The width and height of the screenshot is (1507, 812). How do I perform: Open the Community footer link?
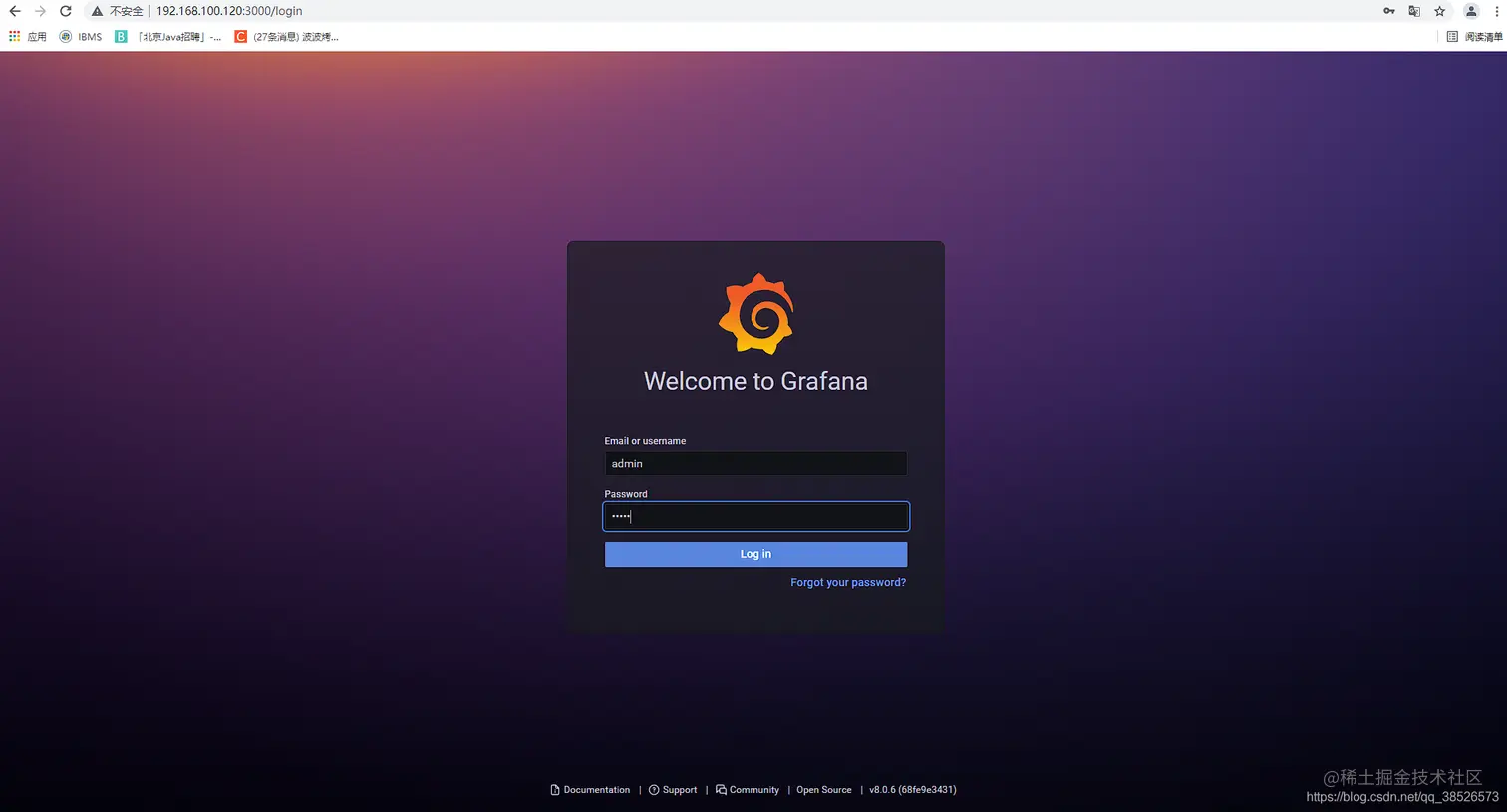click(748, 790)
